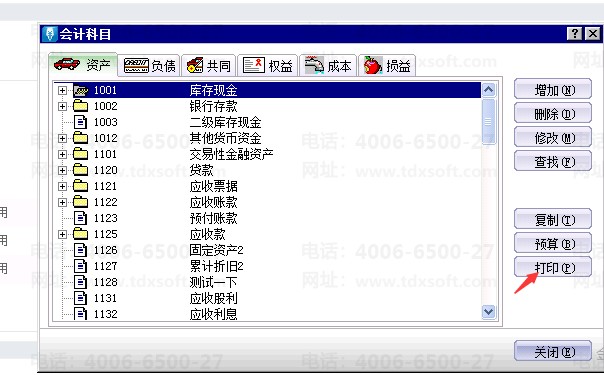Select the 应收利息 row
Image resolution: width=604 pixels, height=375 pixels.
click(268, 314)
